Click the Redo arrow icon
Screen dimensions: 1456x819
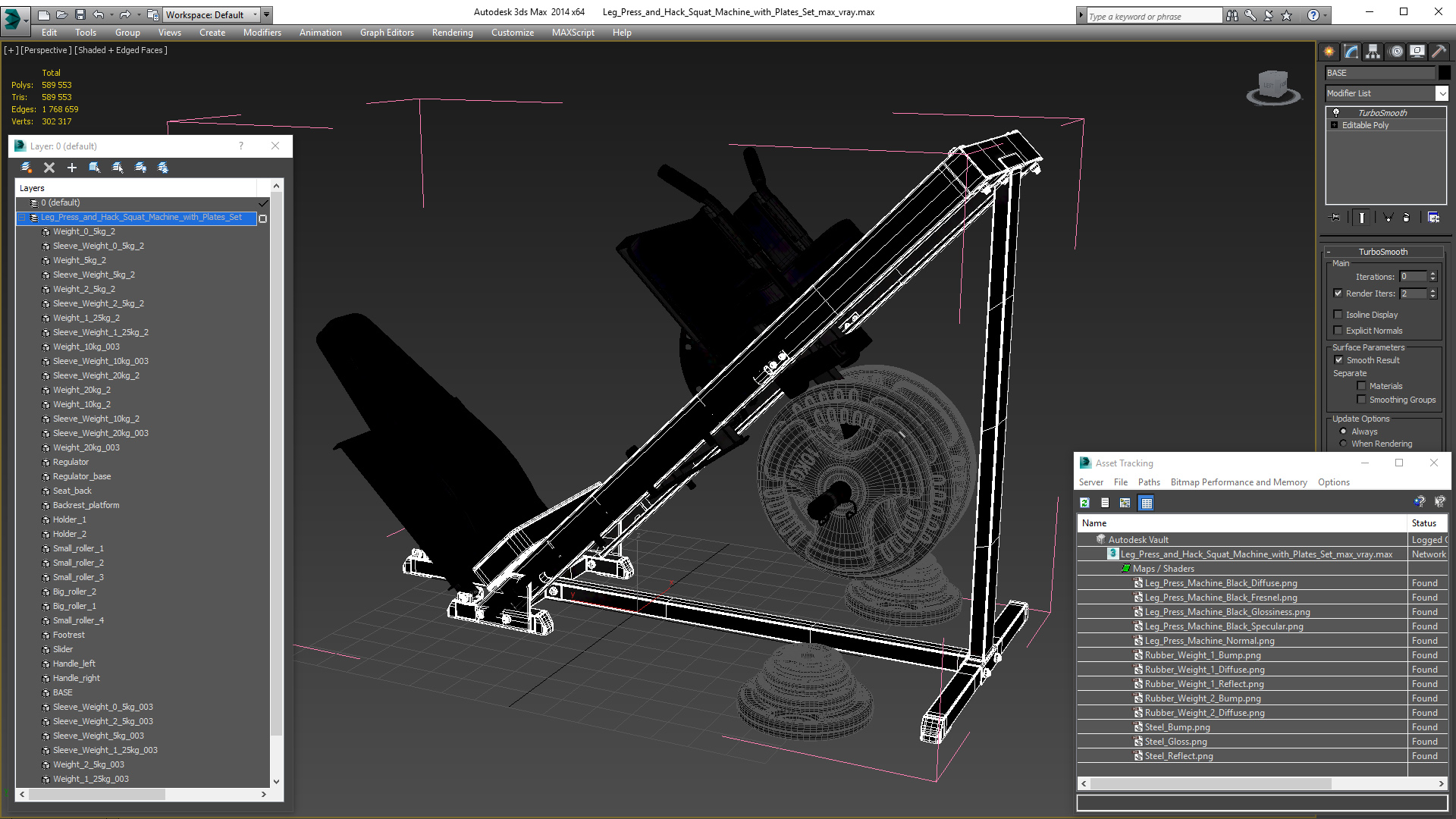pyautogui.click(x=125, y=14)
